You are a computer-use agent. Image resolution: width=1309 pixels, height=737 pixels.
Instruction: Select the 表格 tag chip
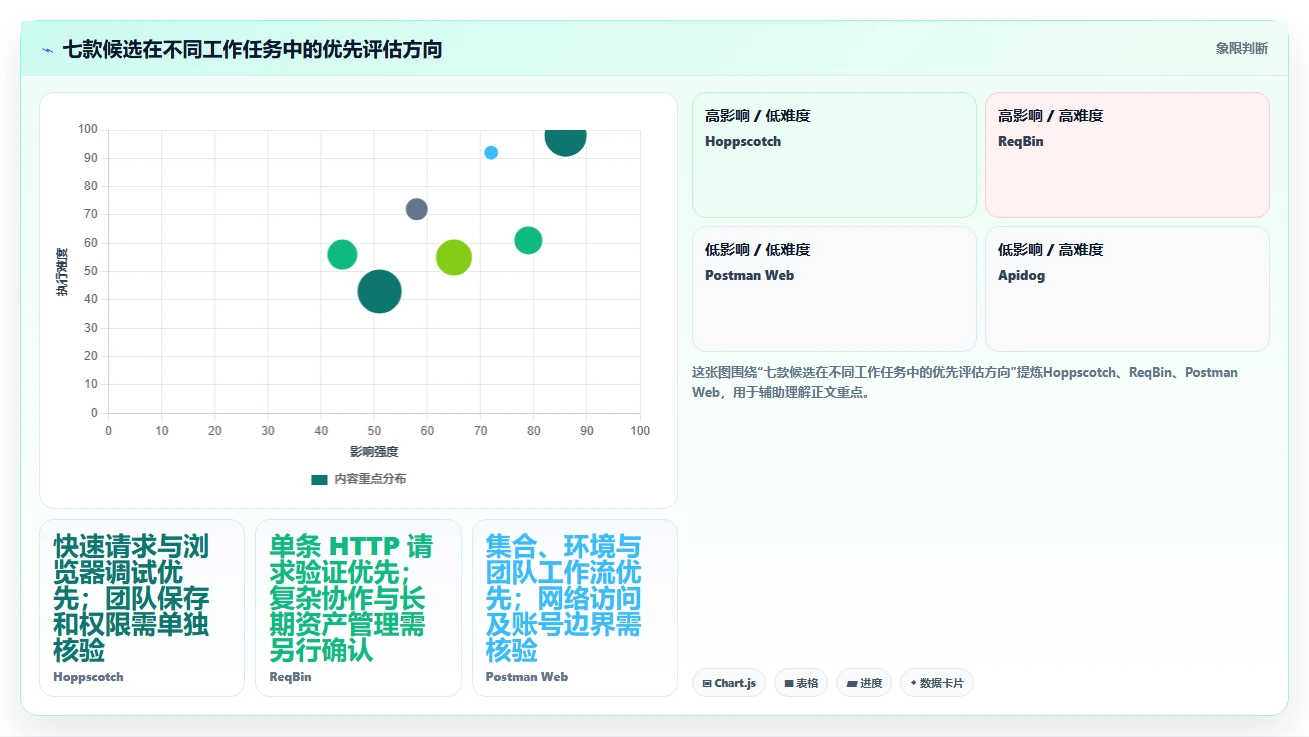[801, 683]
